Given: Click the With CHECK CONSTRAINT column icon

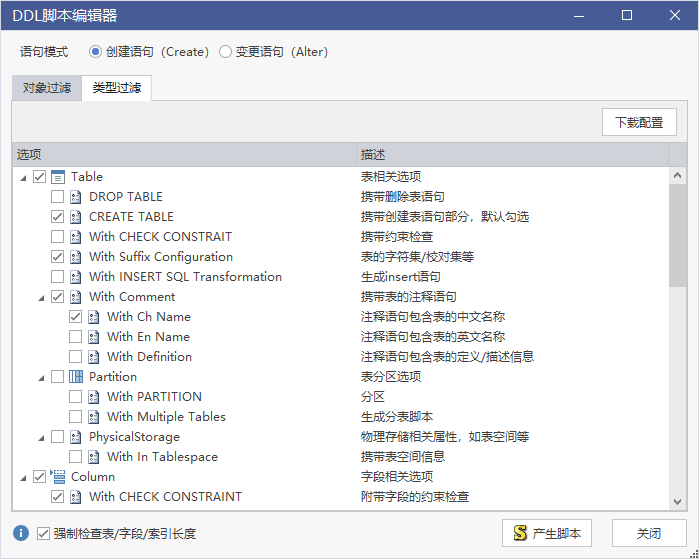Looking at the screenshot, I should pyautogui.click(x=76, y=497).
